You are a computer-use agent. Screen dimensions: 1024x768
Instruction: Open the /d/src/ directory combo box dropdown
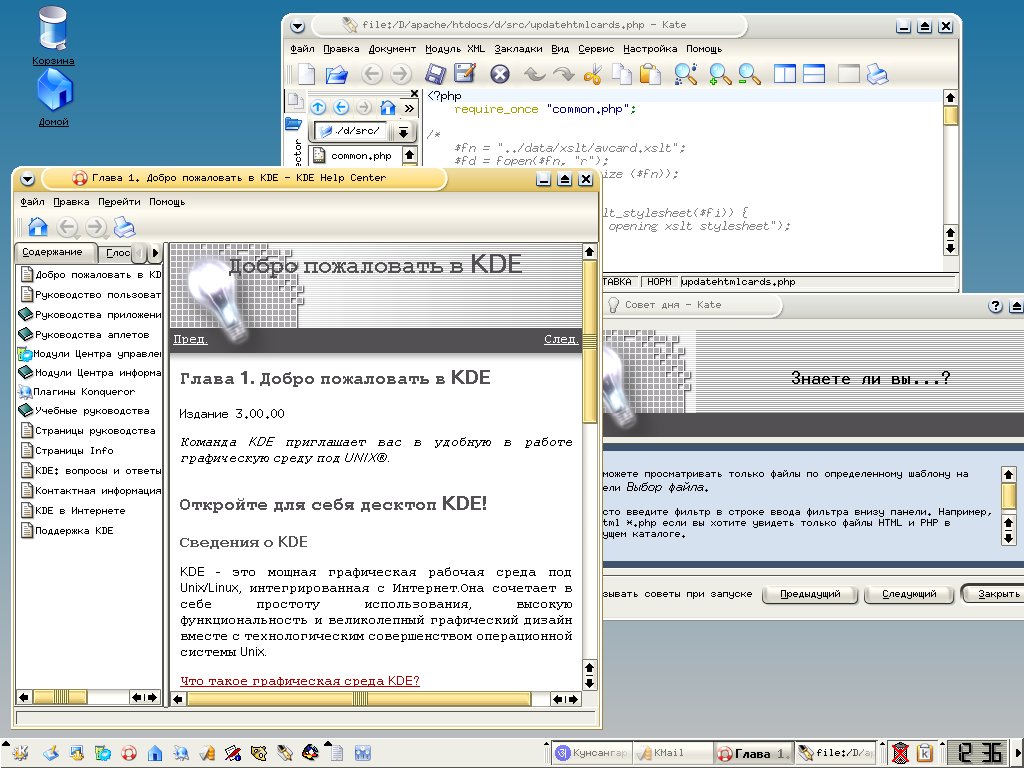(x=403, y=132)
